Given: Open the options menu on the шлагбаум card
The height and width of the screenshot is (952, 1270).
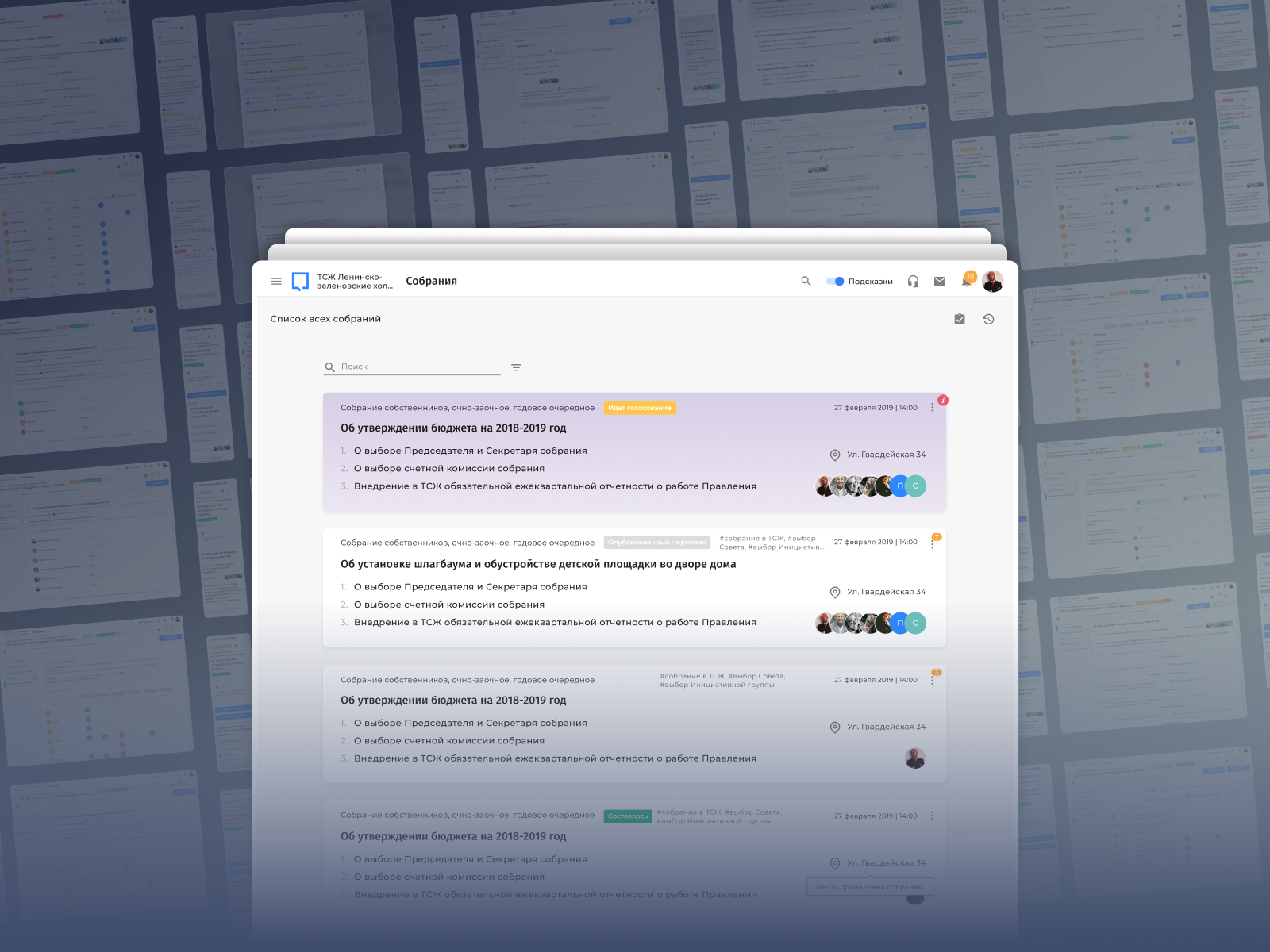Looking at the screenshot, I should [x=932, y=544].
